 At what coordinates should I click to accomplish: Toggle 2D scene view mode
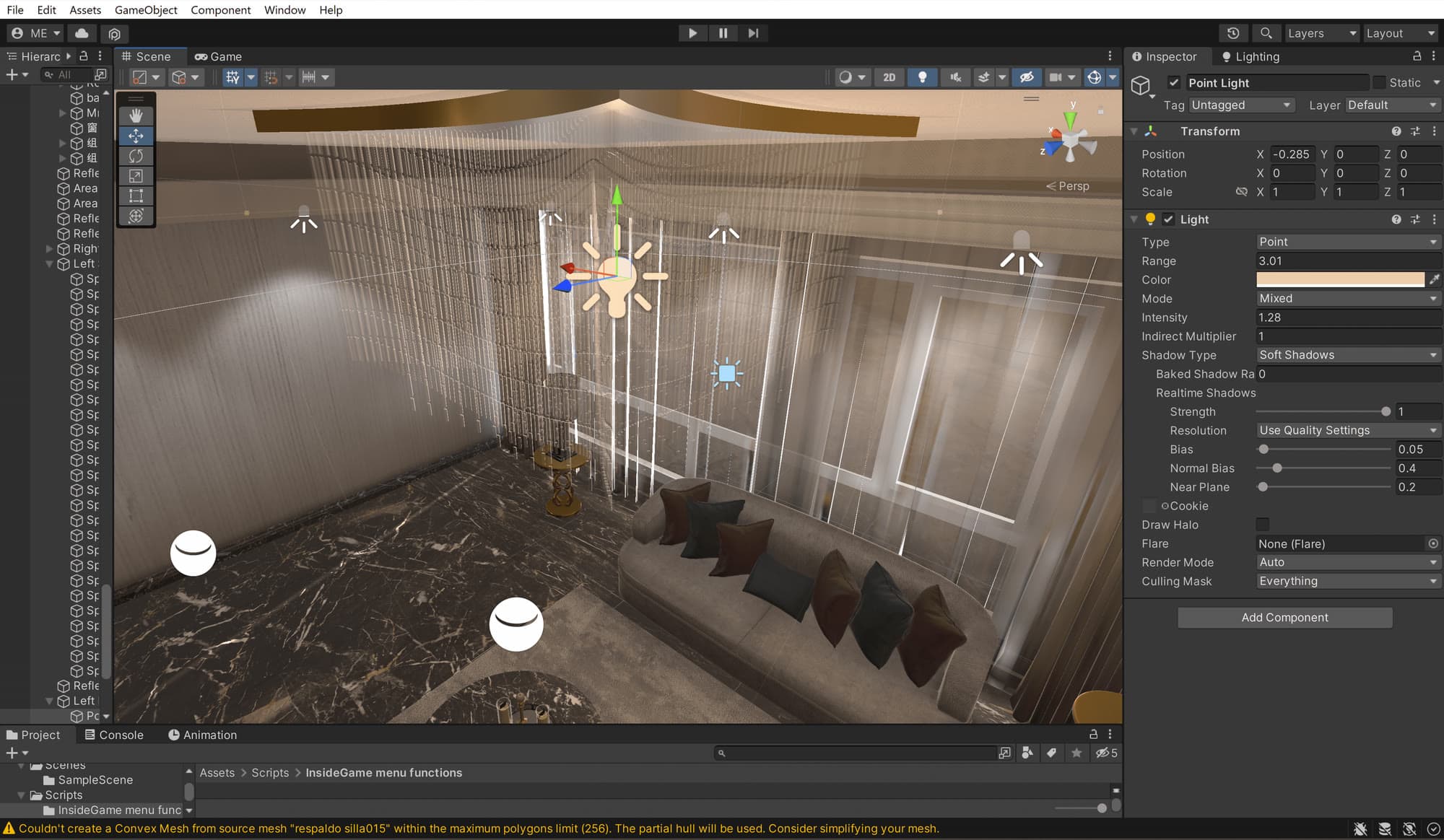click(890, 77)
